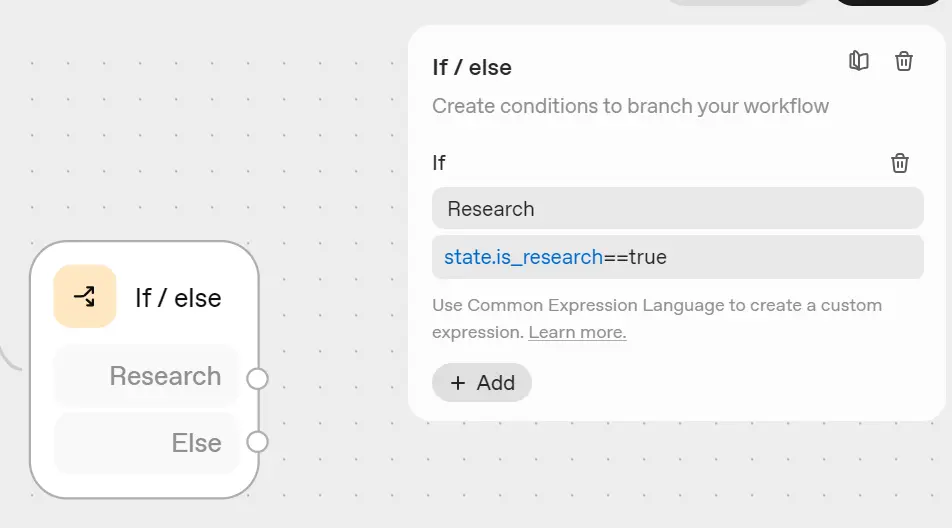Select the Else branch row on the node
This screenshot has width=952, height=528.
pos(147,443)
